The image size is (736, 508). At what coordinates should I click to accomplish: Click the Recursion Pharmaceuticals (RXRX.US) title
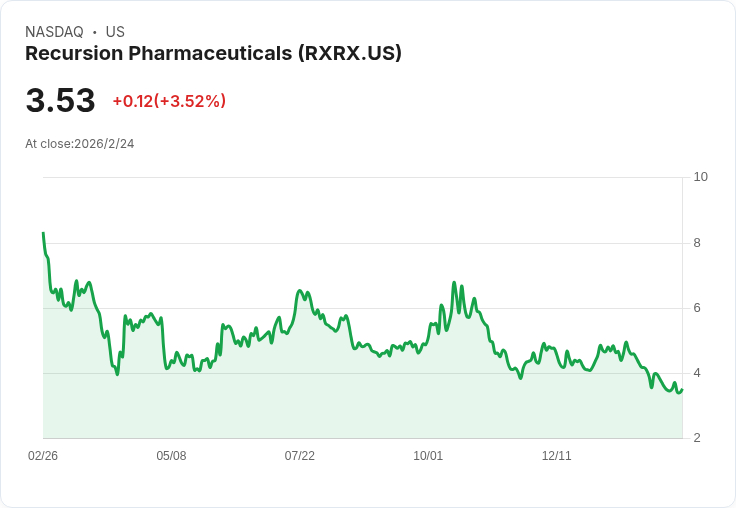[214, 54]
